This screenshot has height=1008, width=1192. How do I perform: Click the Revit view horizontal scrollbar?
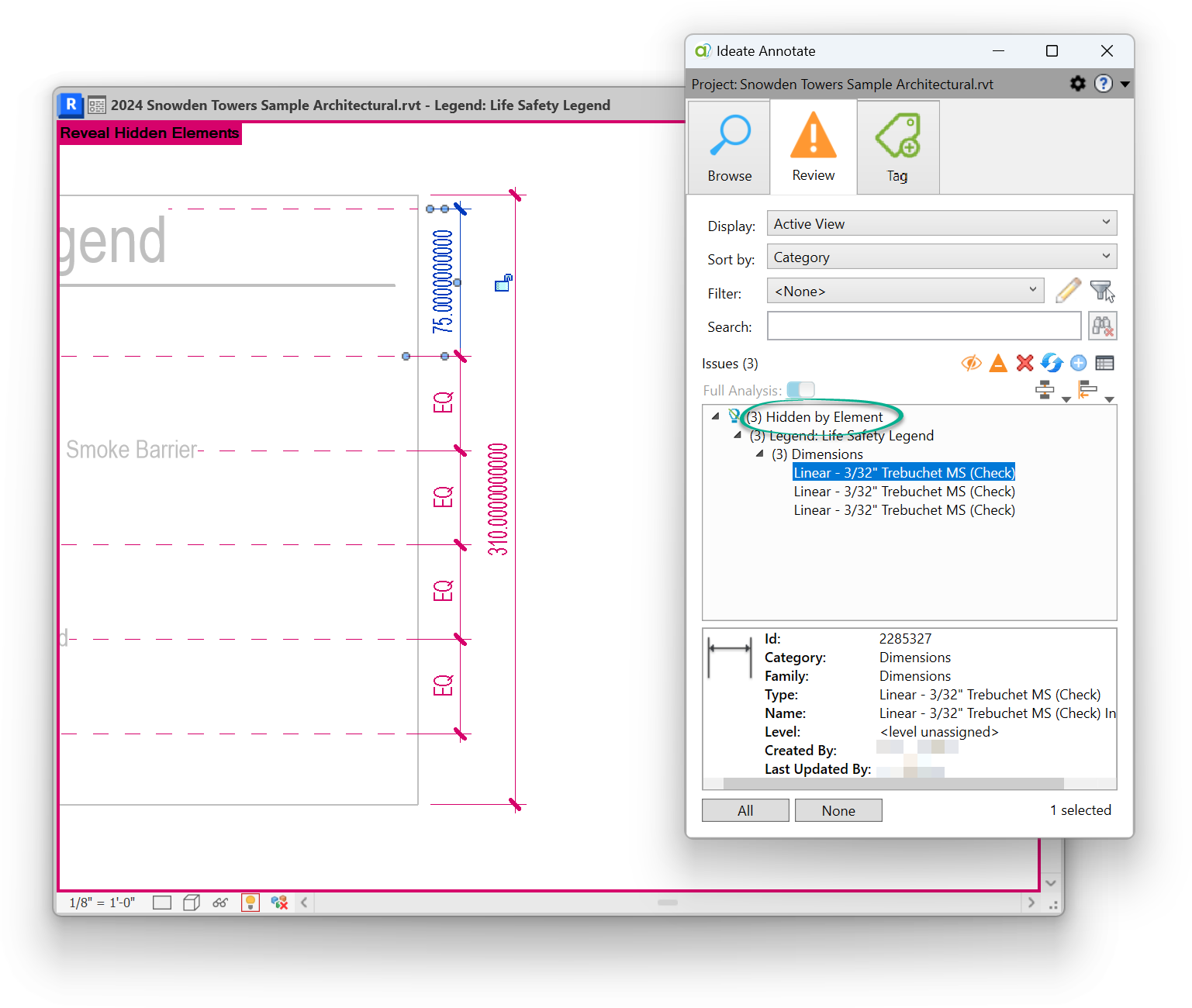click(667, 903)
